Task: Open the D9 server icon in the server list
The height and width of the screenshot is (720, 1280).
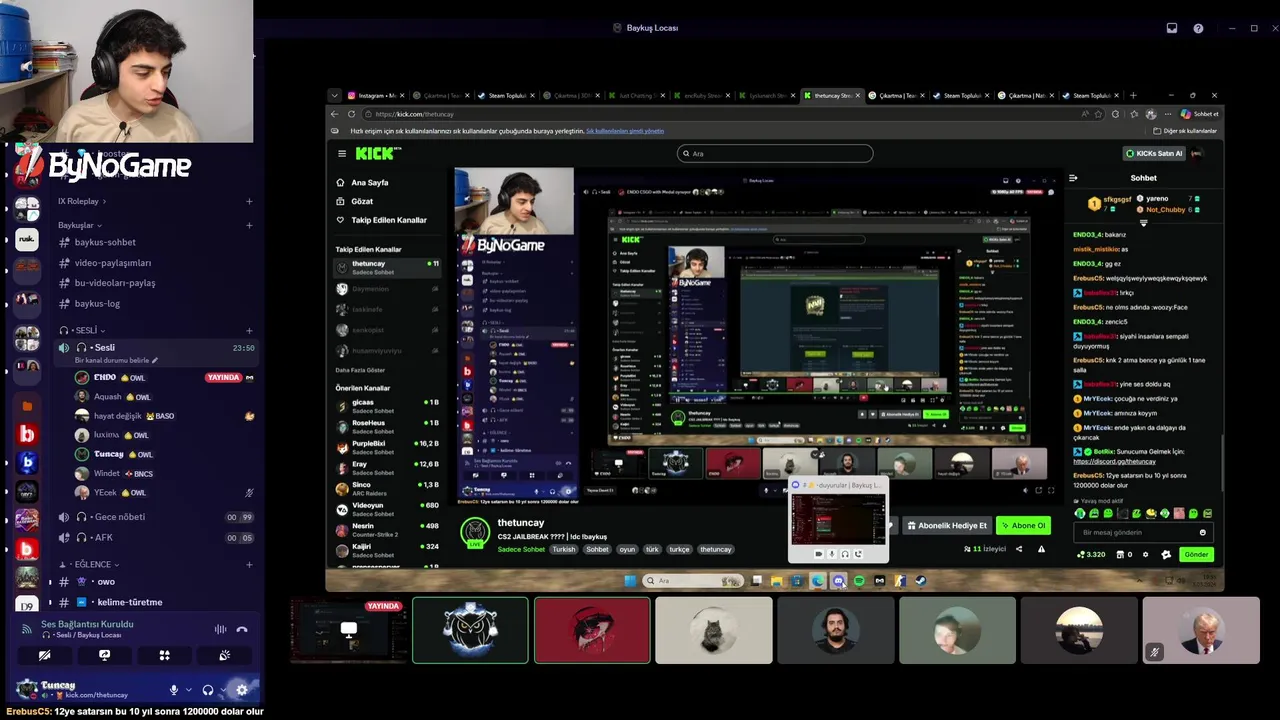Action: [x=27, y=605]
